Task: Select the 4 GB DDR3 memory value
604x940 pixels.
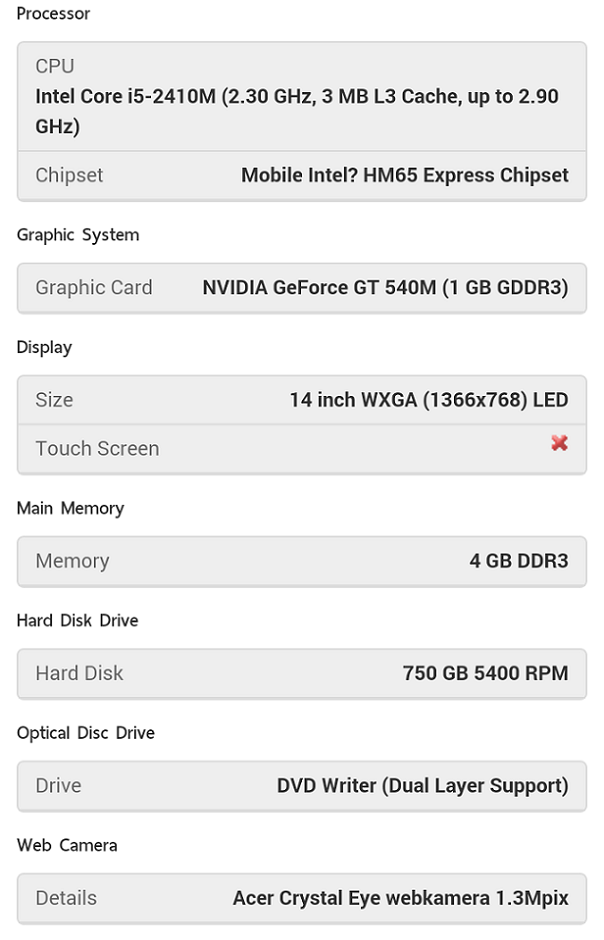Action: 518,561
